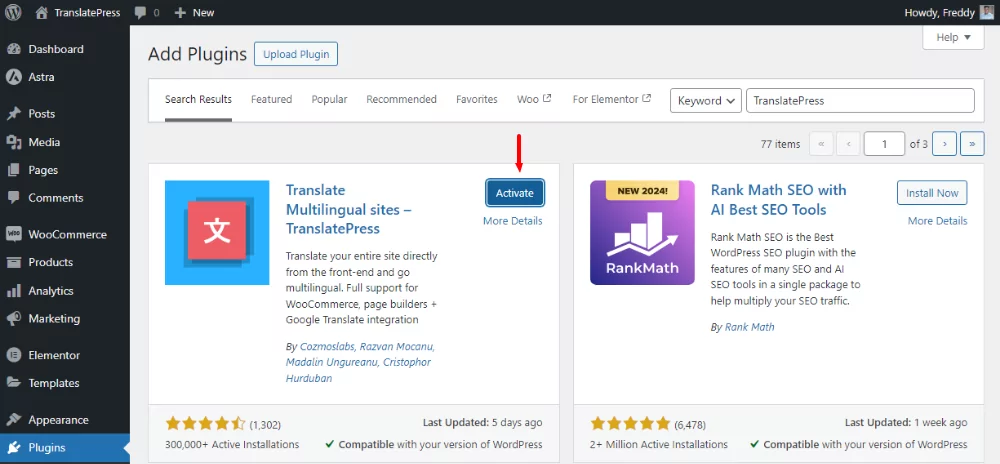This screenshot has width=1000, height=464.
Task: Open the Rank Math author link
Action: click(750, 327)
